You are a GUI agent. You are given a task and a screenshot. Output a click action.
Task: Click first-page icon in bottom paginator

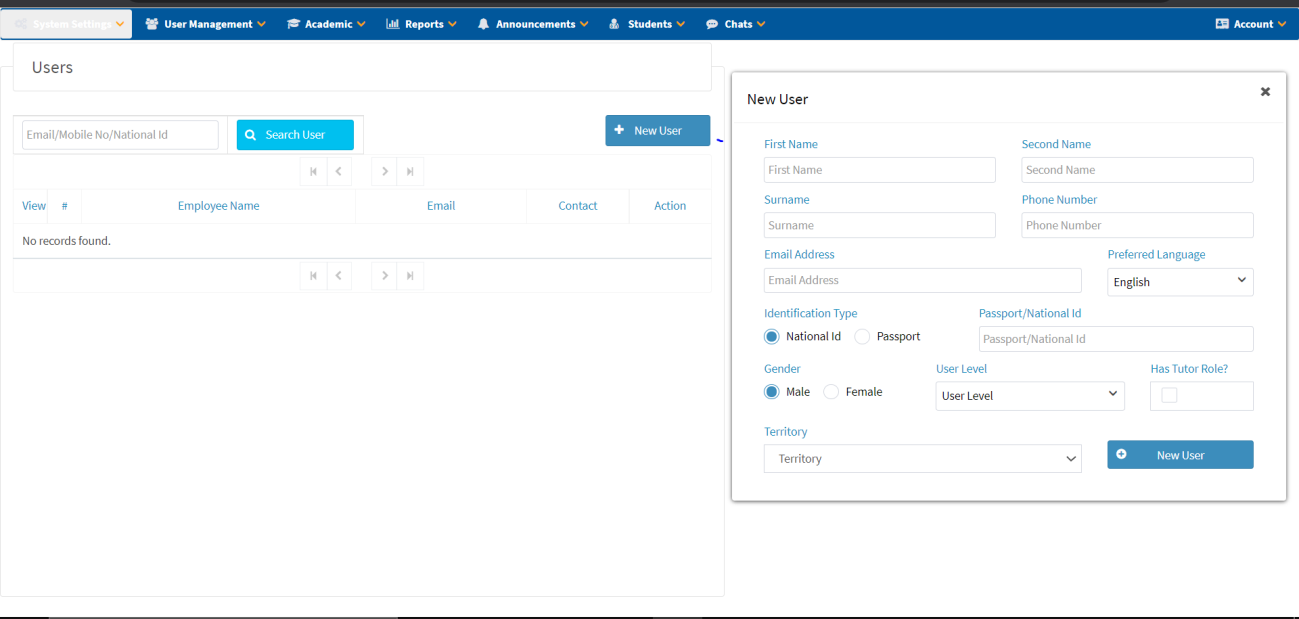[313, 276]
